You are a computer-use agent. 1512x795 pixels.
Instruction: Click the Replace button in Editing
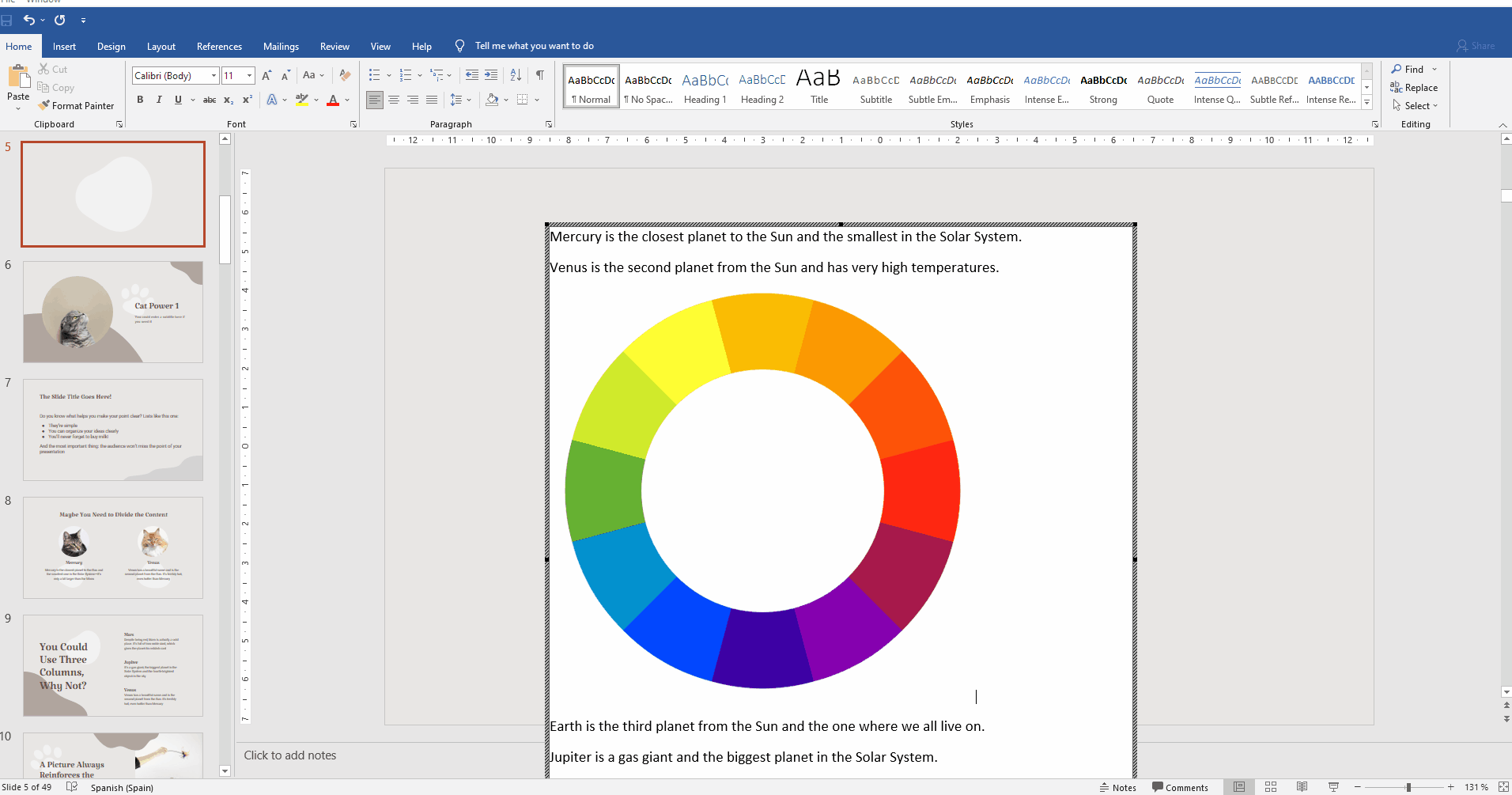(x=1414, y=88)
